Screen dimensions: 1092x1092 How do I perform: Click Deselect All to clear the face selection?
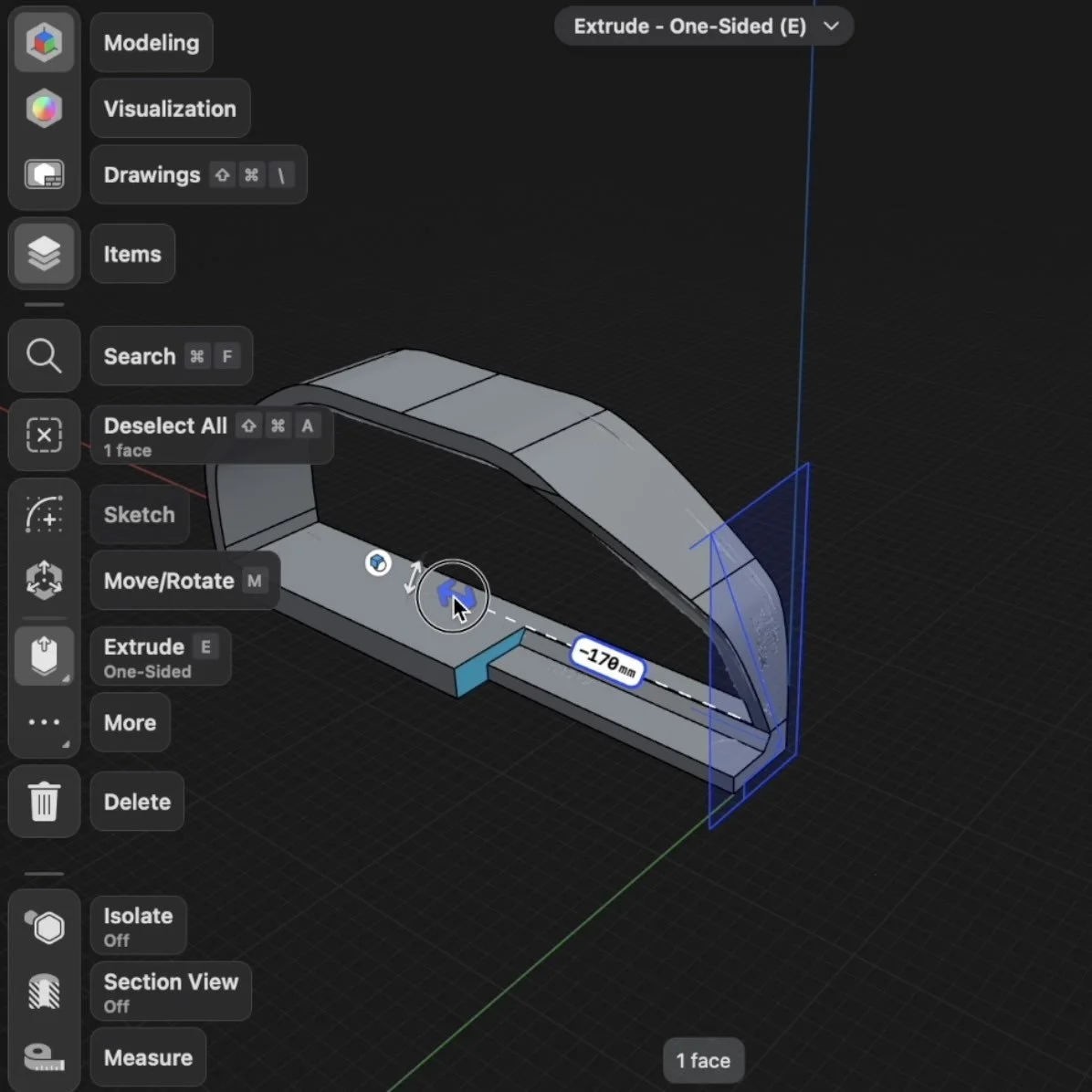click(164, 425)
